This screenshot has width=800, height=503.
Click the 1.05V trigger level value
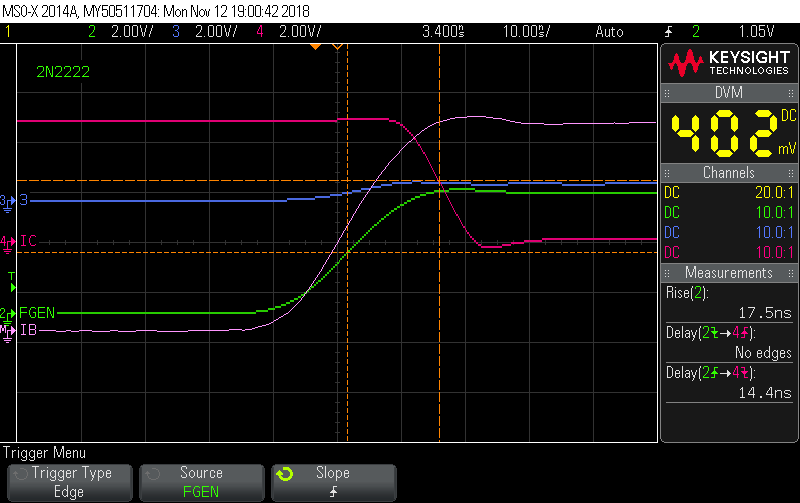click(x=757, y=32)
